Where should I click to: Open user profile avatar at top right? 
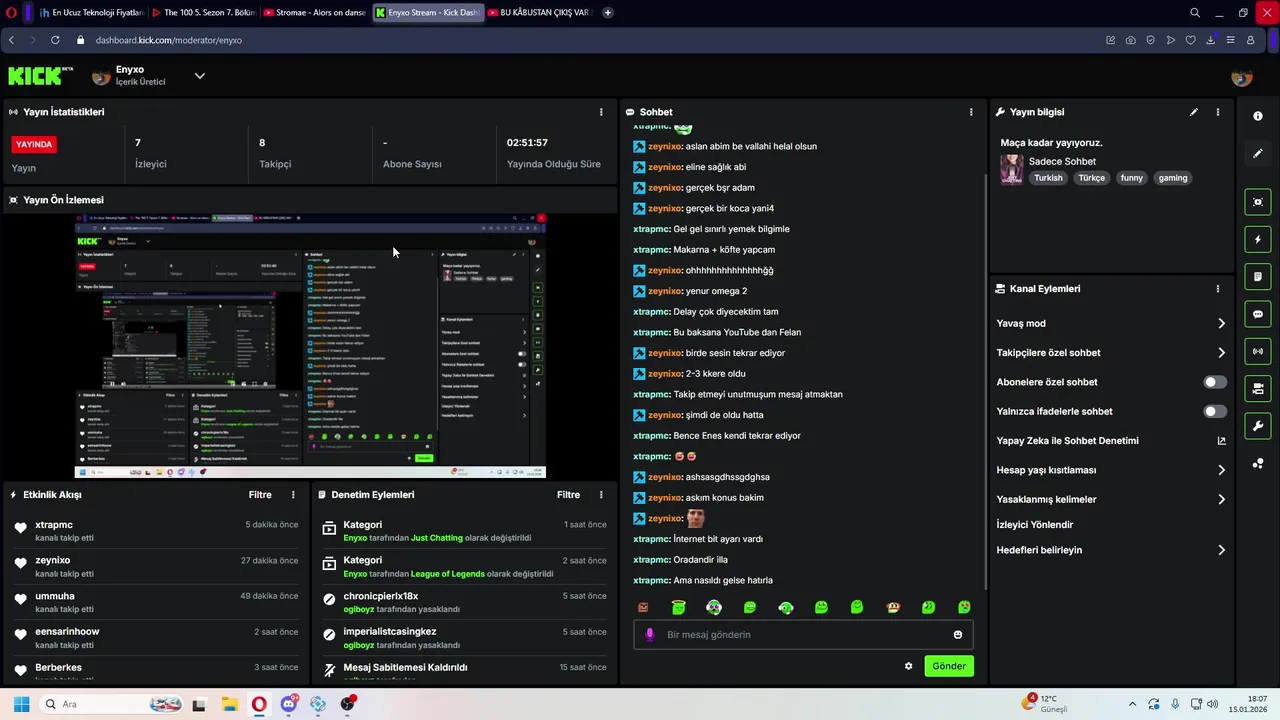tap(1242, 77)
